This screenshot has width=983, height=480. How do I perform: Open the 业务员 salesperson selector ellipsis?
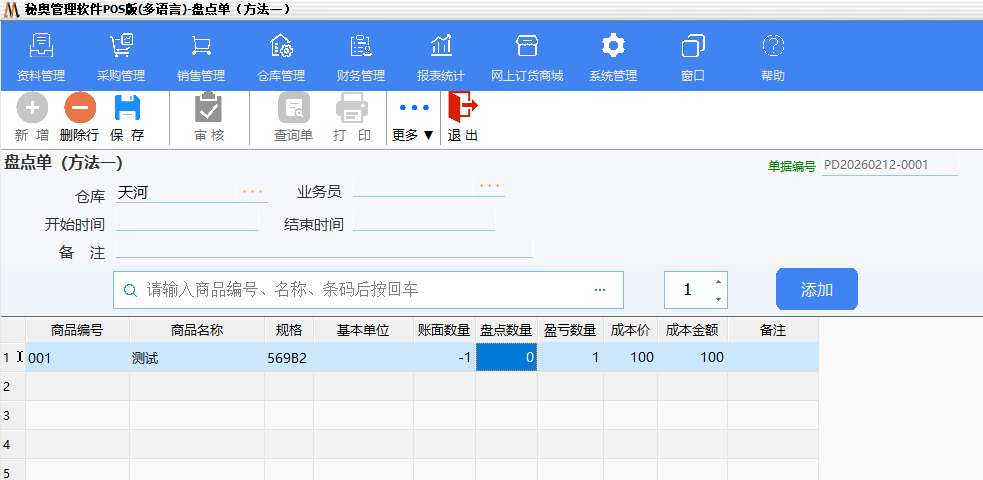pos(488,186)
